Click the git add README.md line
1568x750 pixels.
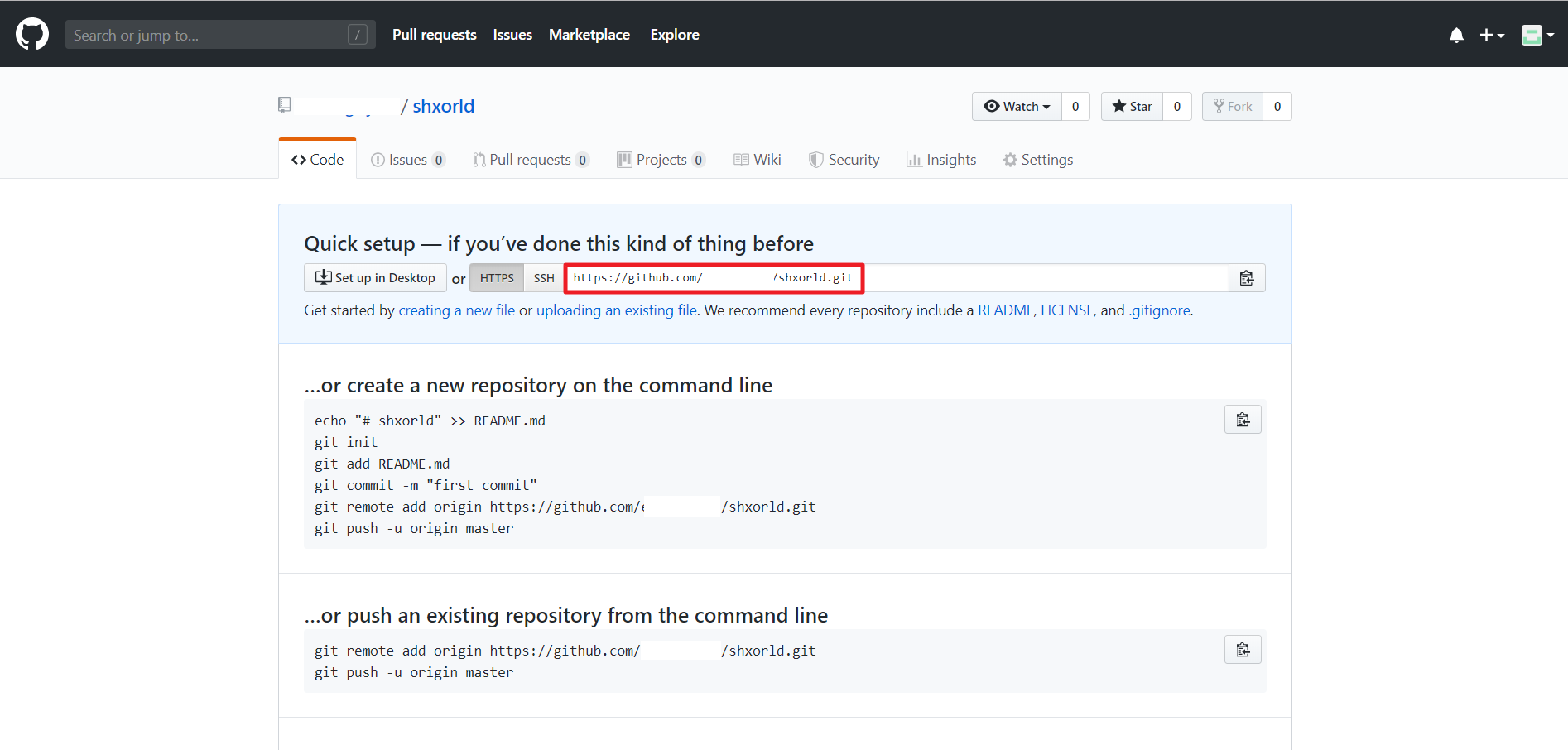382,464
